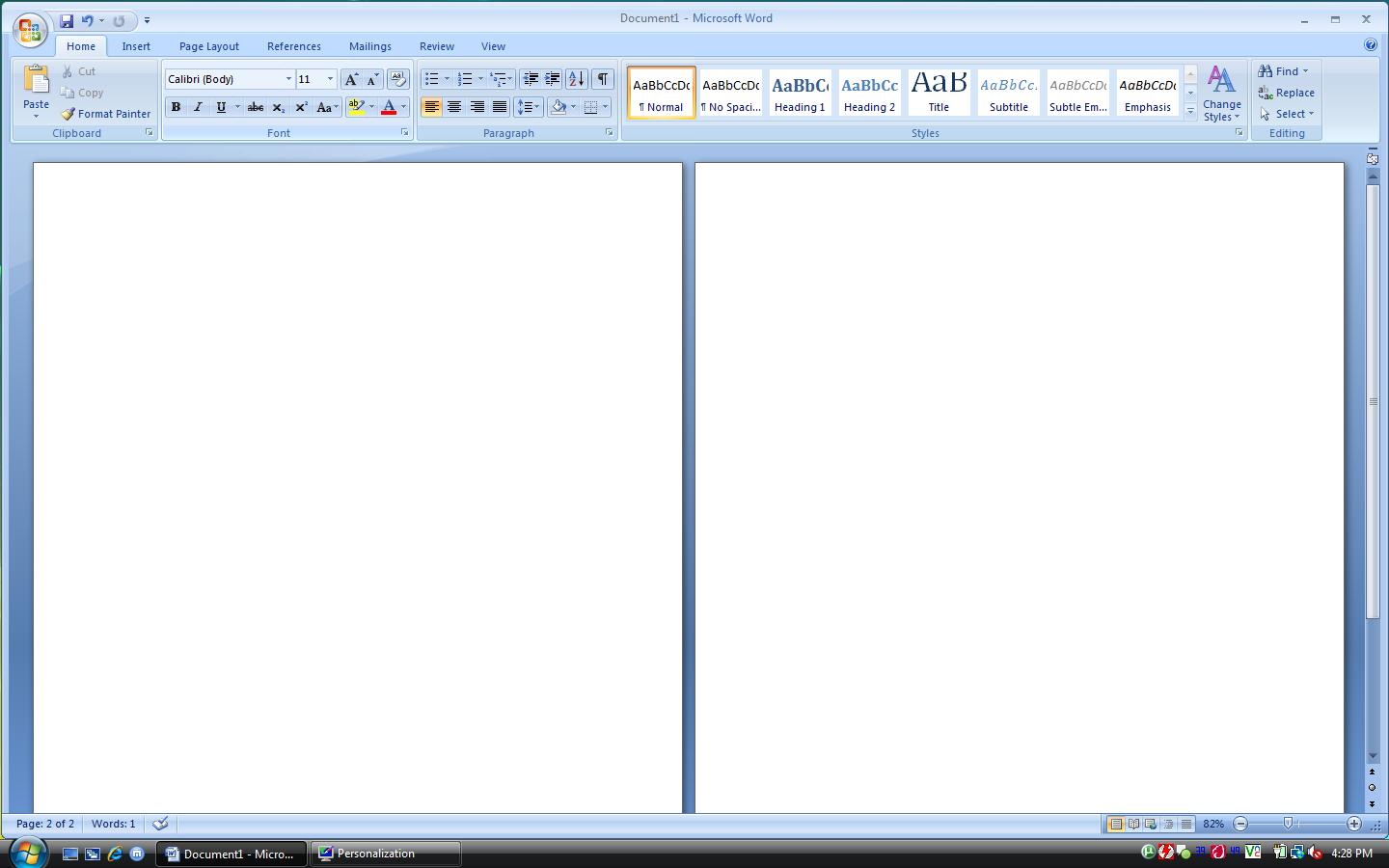Switch to the Insert tab
The height and width of the screenshot is (868, 1389).
136,46
